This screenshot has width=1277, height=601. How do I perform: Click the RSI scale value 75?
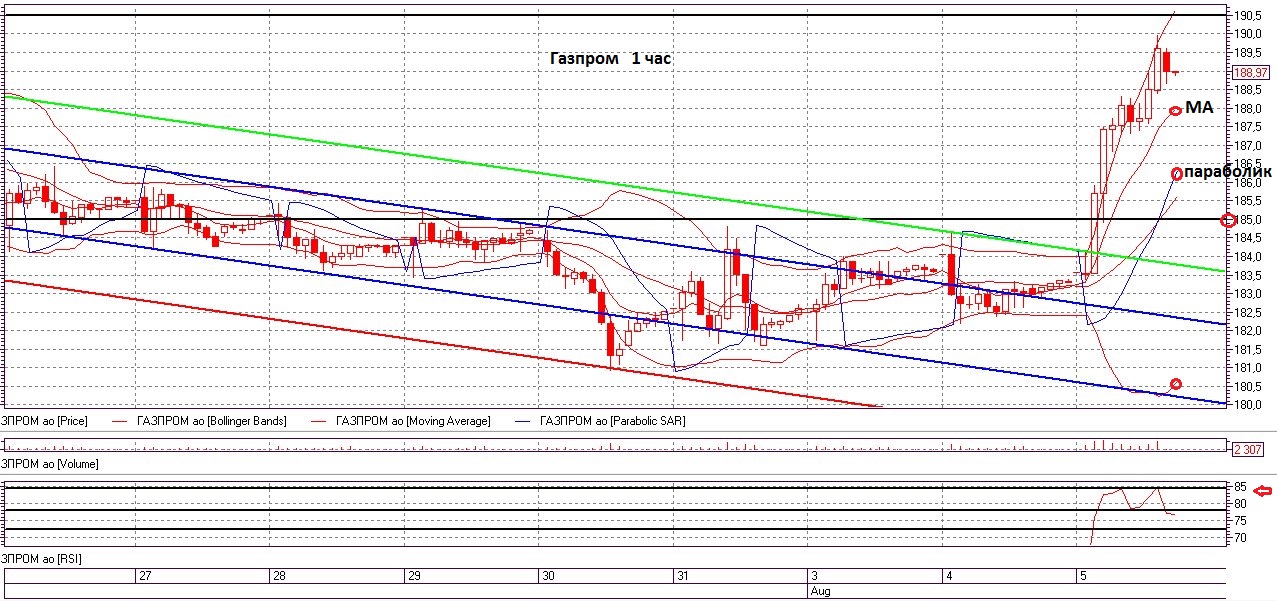[1240, 521]
